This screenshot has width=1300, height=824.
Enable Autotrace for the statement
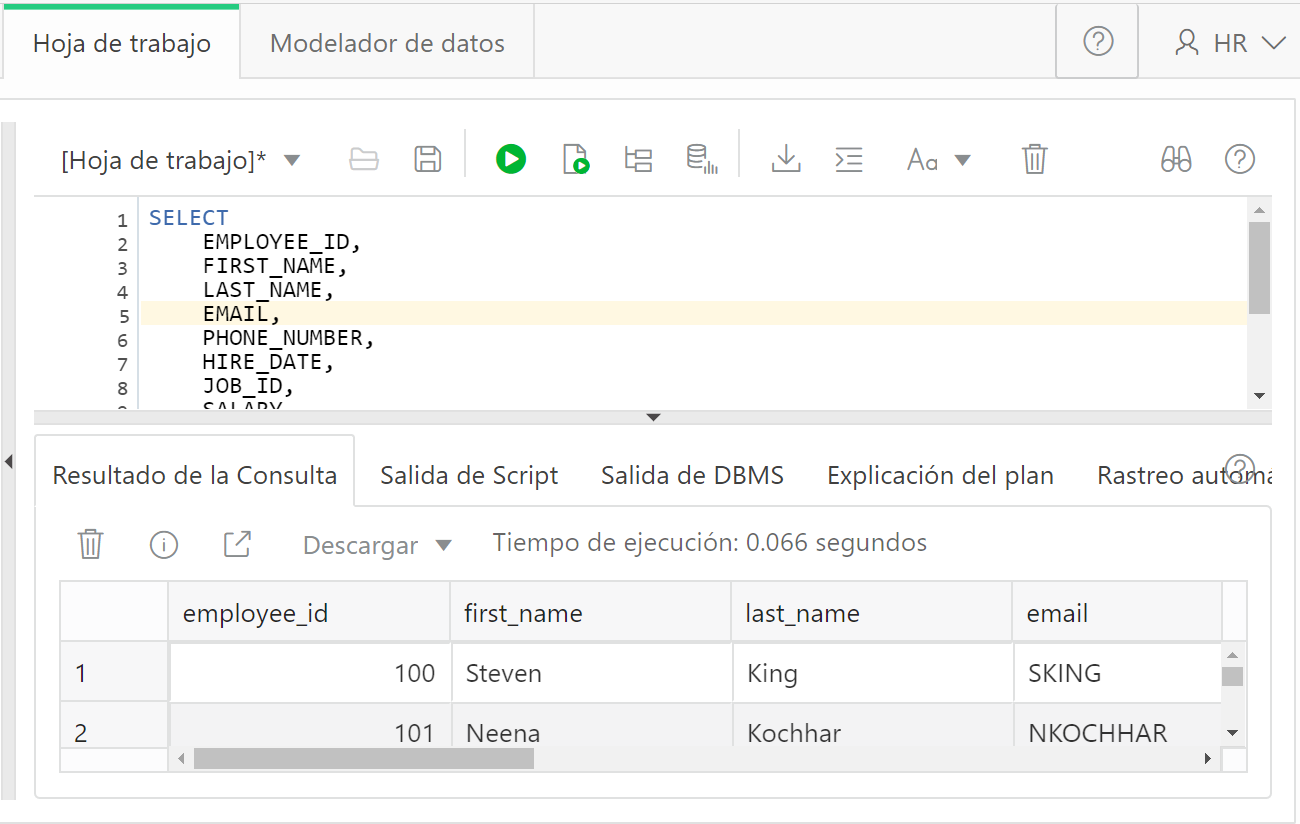point(704,159)
